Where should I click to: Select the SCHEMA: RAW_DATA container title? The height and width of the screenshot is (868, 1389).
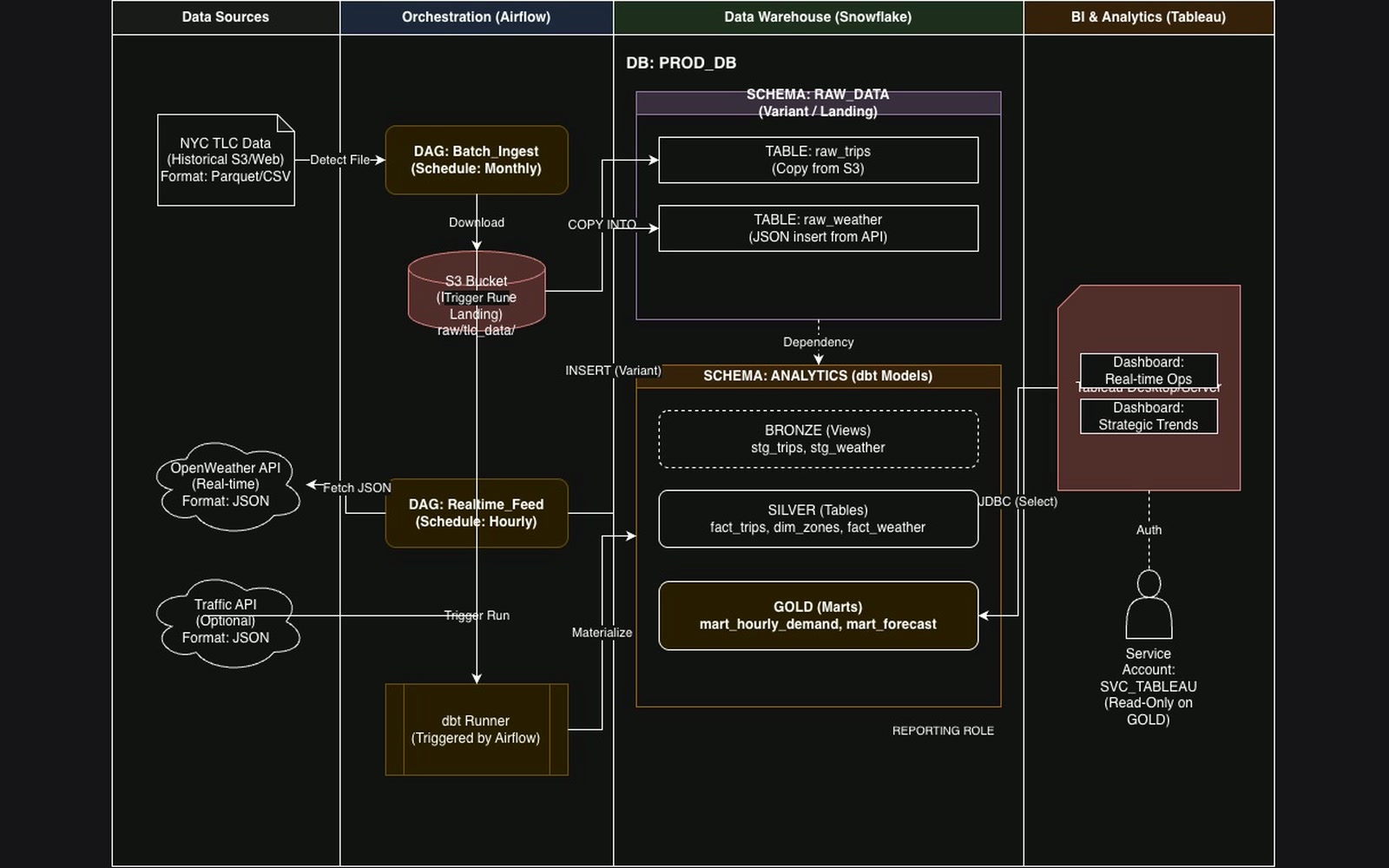819,102
